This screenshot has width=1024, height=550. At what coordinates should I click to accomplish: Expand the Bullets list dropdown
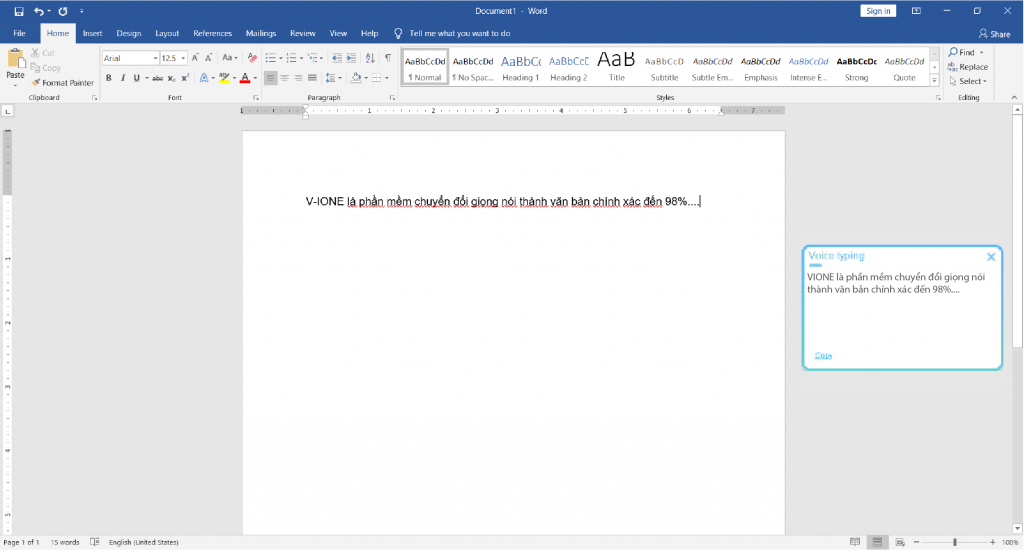[x=281, y=58]
